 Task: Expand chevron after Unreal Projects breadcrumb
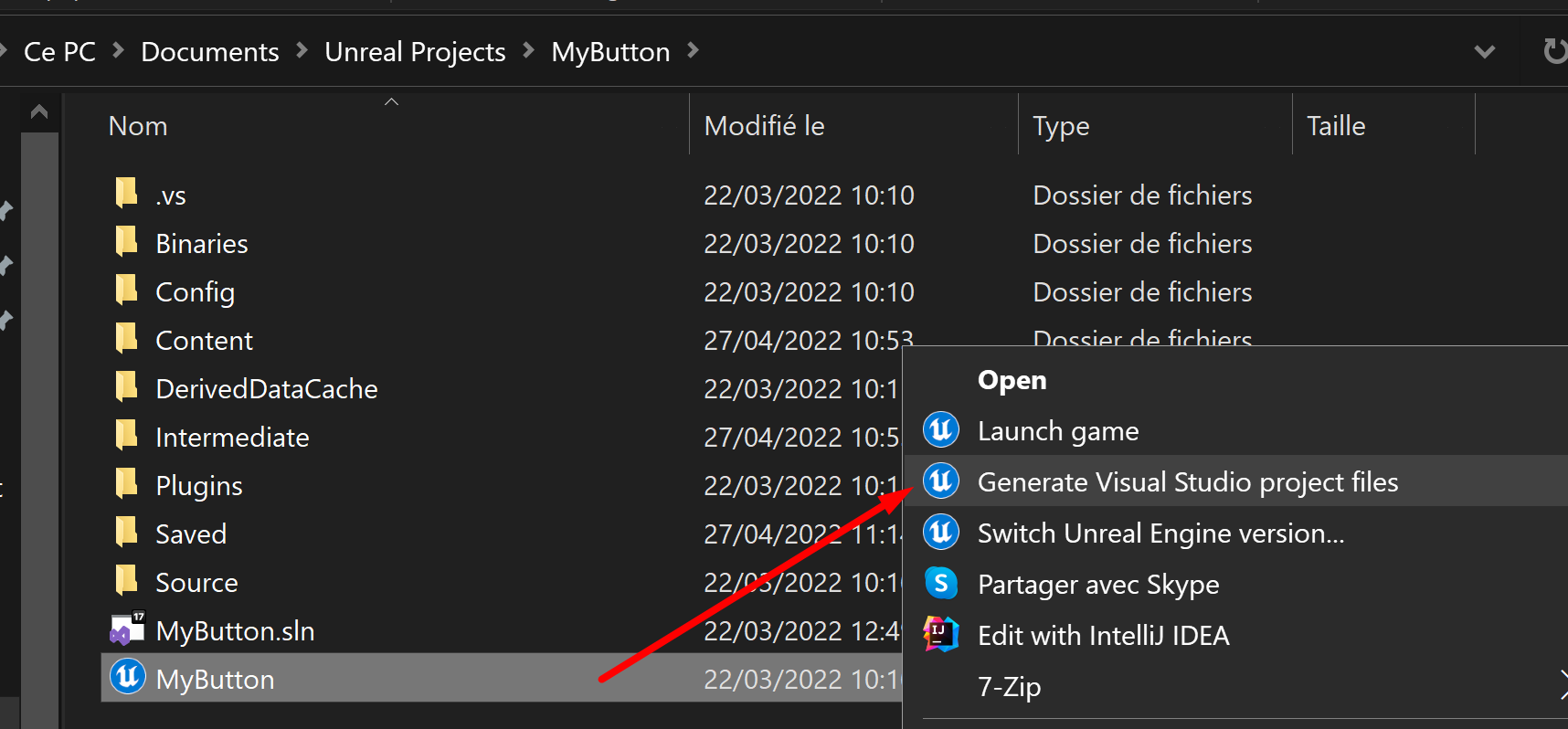click(528, 51)
